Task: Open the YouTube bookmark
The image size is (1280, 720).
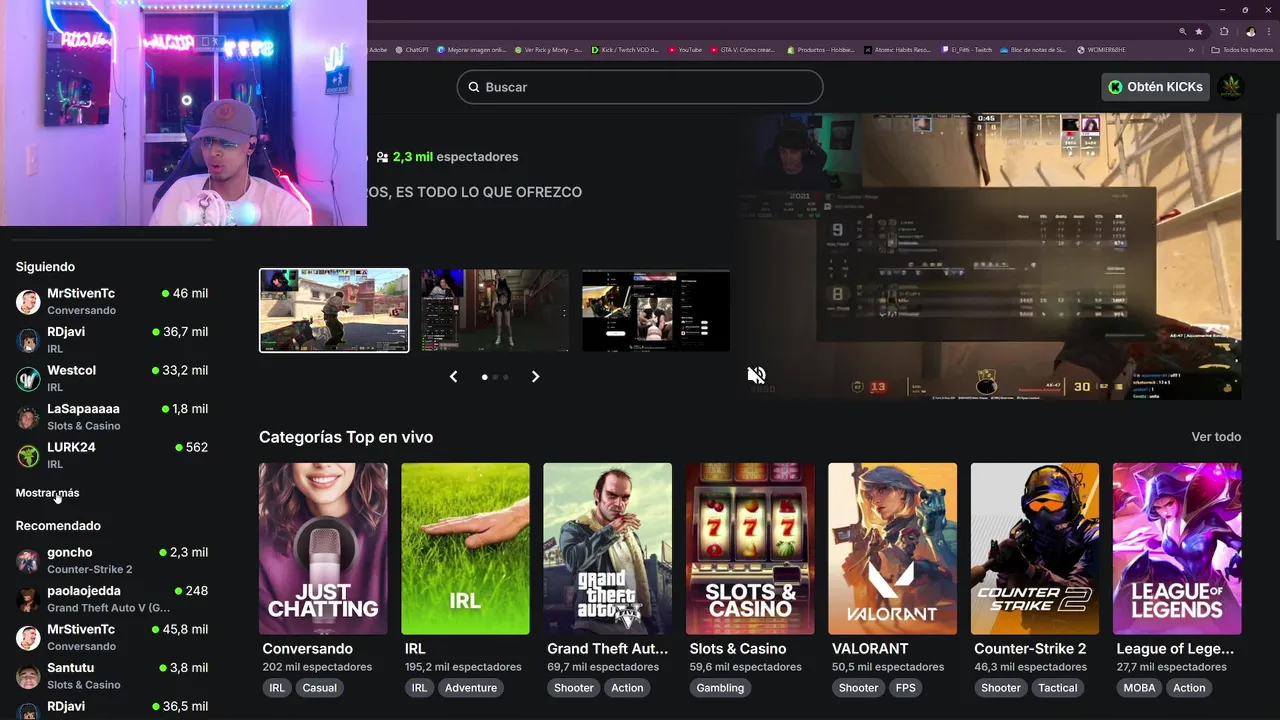Action: [685, 50]
